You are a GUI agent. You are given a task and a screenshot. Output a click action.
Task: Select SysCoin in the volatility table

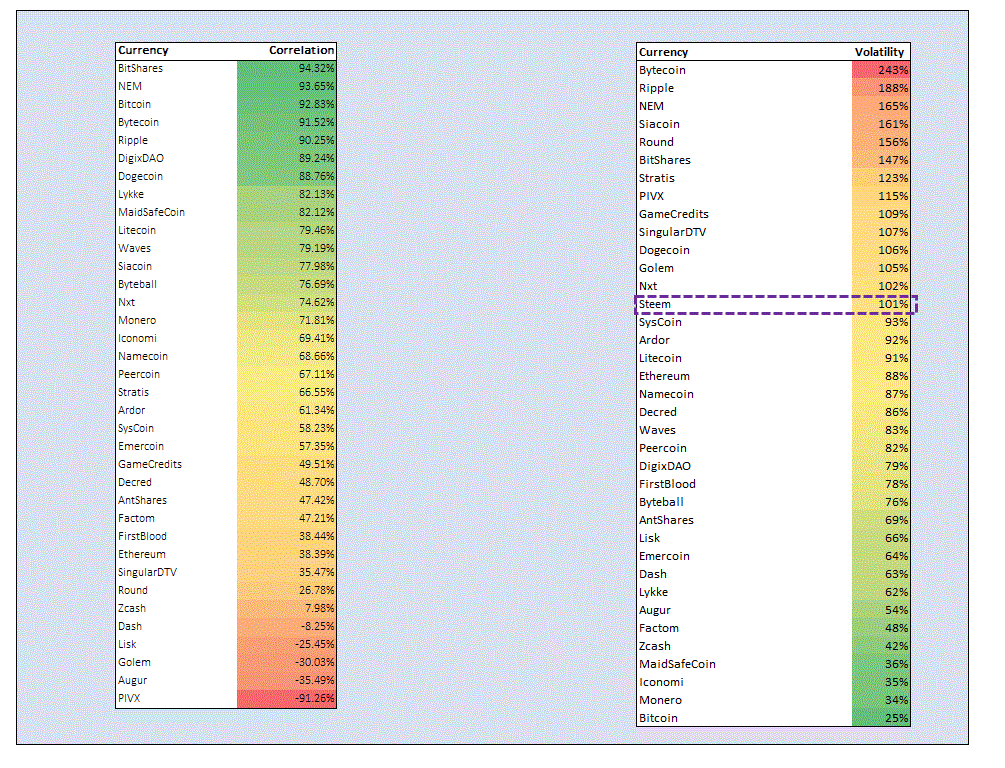[660, 322]
